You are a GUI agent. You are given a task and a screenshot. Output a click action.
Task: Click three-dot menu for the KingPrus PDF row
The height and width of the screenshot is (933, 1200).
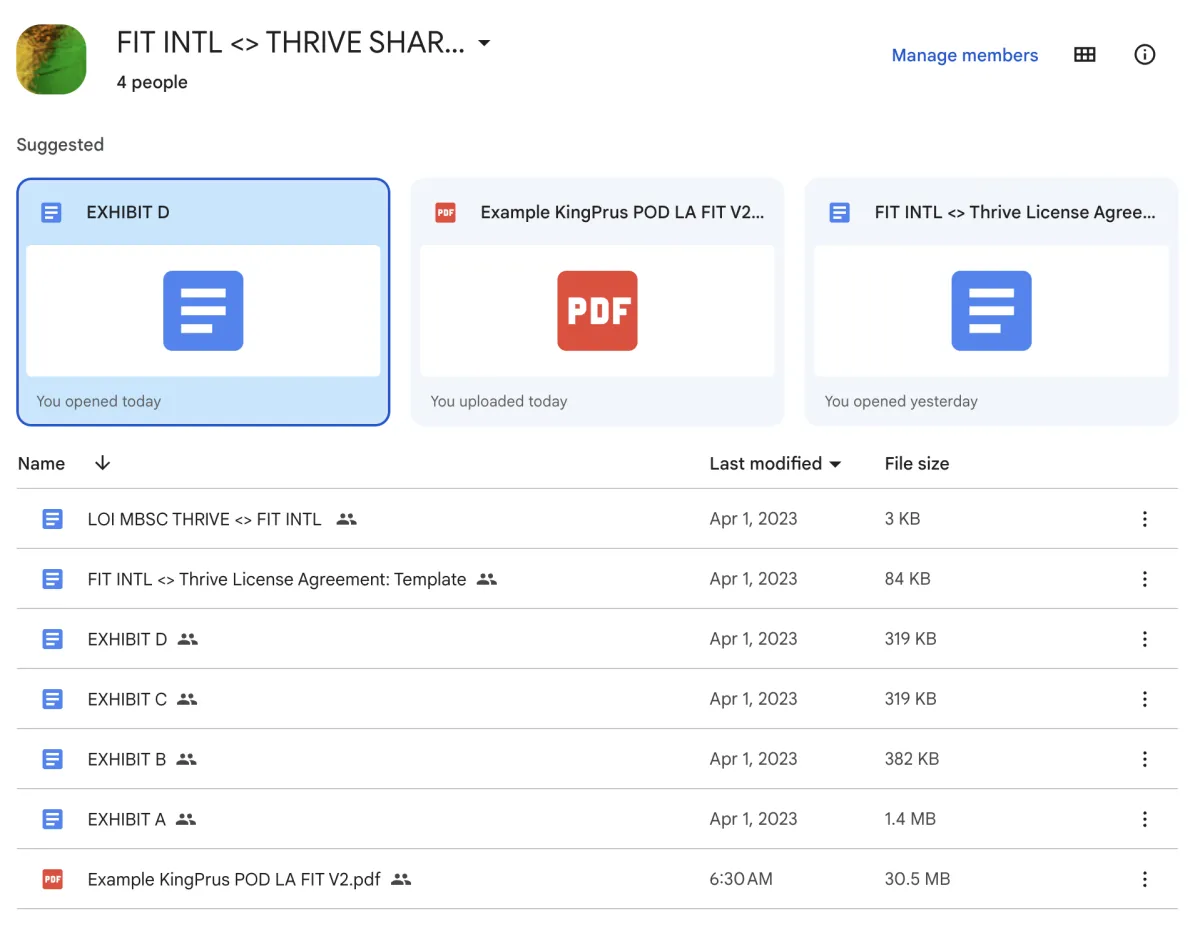pos(1145,879)
